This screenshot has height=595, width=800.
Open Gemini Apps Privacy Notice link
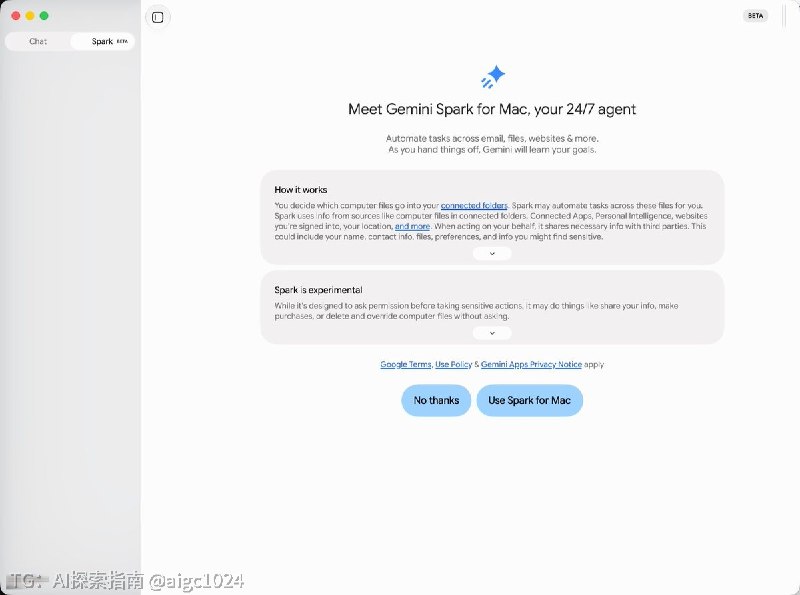(x=531, y=364)
